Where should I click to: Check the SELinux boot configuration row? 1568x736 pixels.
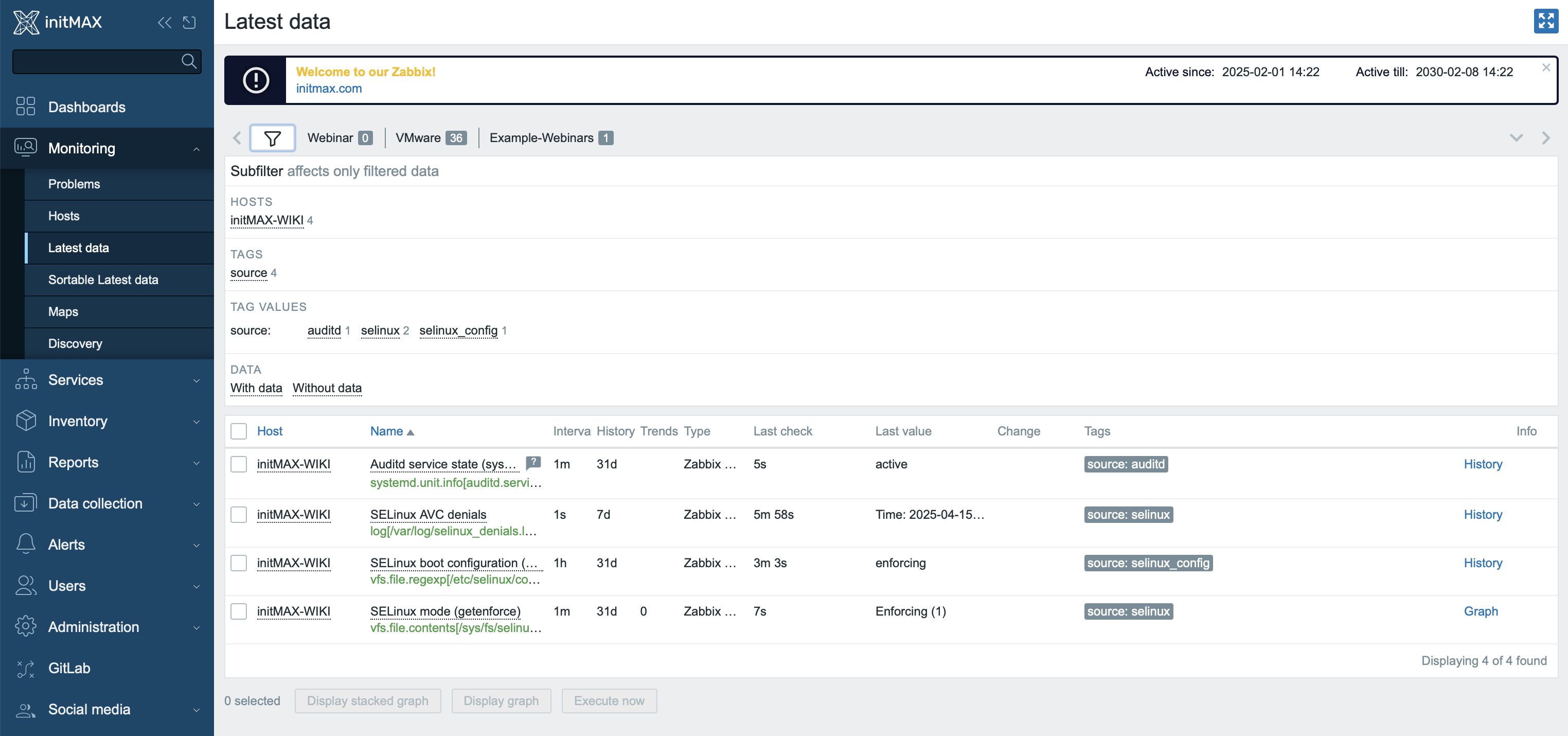[239, 563]
